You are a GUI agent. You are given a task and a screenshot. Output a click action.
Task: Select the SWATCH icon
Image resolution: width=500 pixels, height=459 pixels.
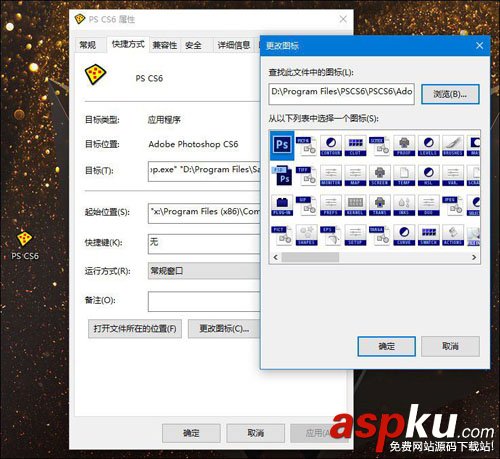pyautogui.click(x=429, y=235)
